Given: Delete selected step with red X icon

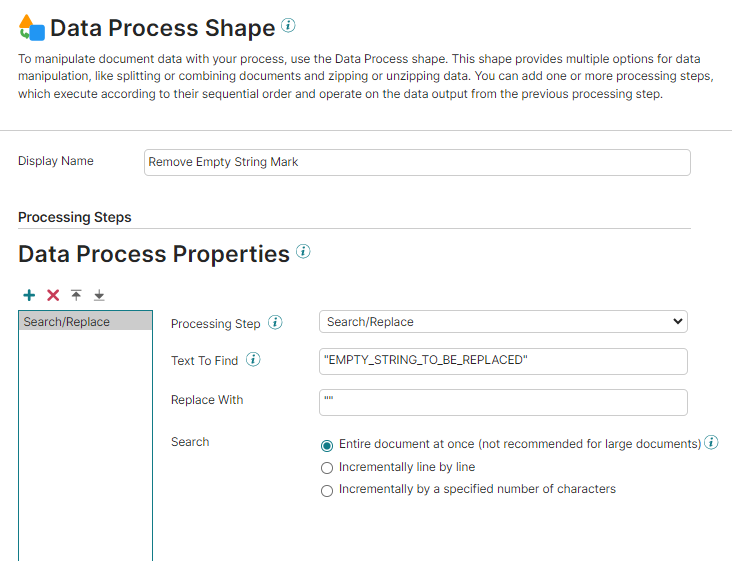Looking at the screenshot, I should click(53, 295).
